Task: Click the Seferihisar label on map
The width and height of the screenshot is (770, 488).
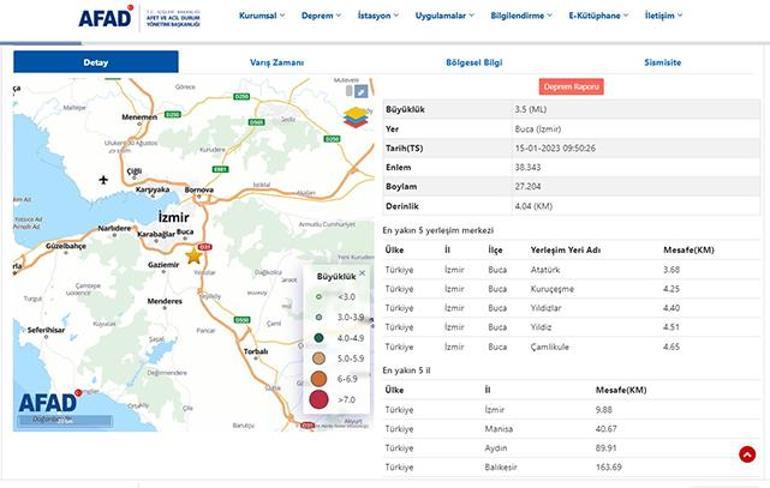Action: click(x=46, y=330)
